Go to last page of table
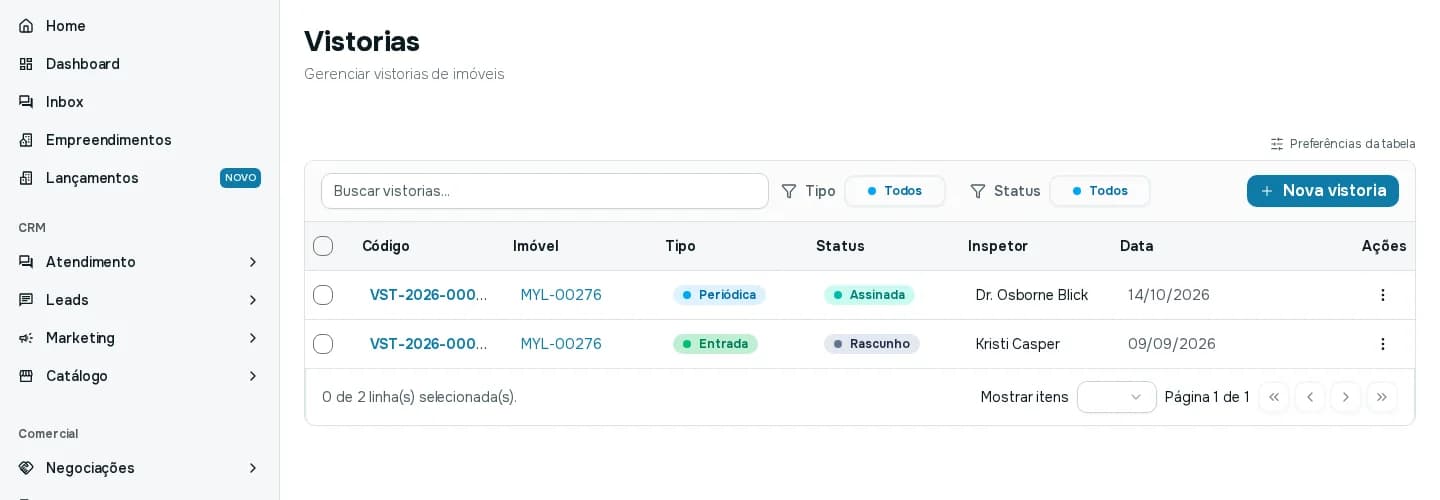 1382,397
